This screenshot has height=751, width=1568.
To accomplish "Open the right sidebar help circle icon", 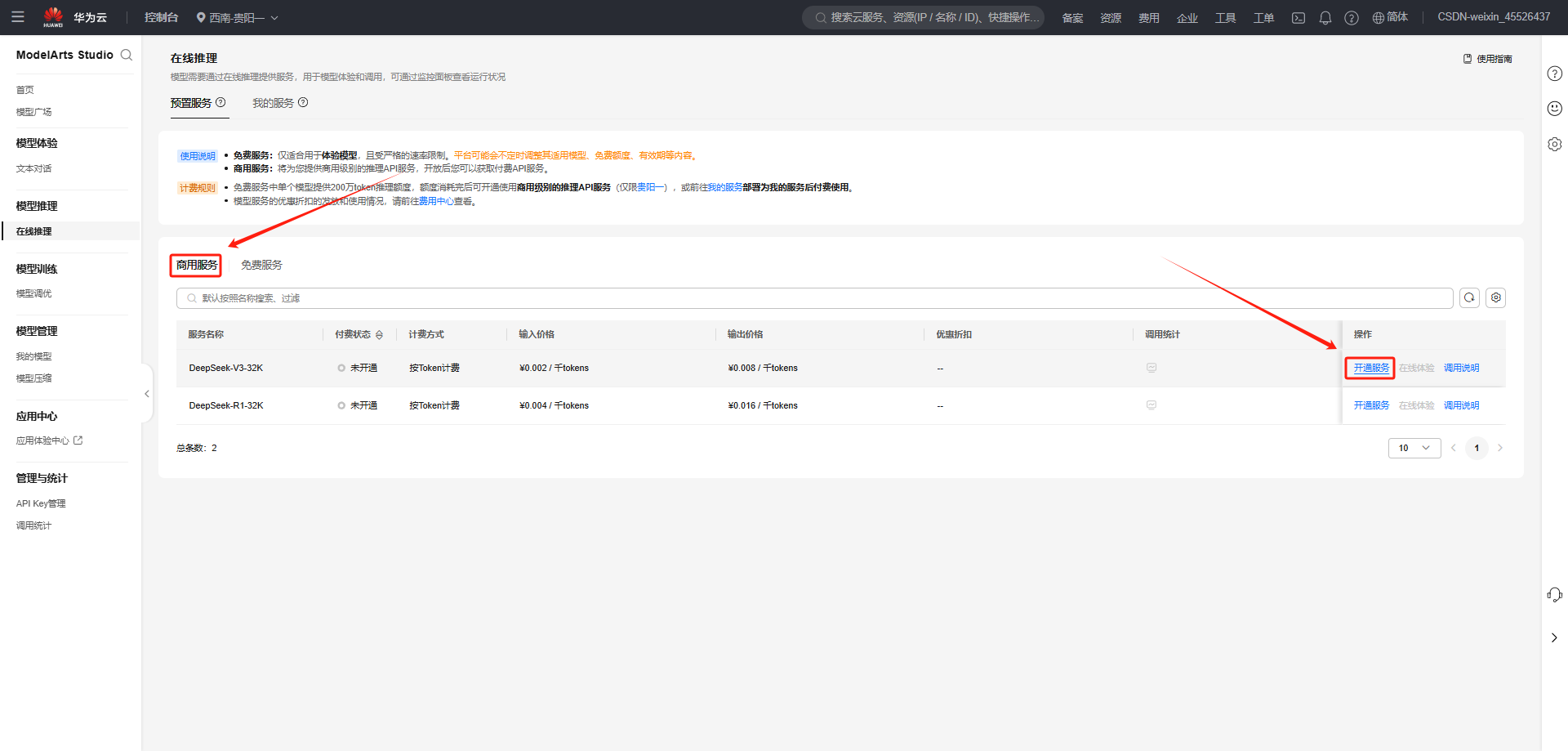I will (x=1555, y=74).
